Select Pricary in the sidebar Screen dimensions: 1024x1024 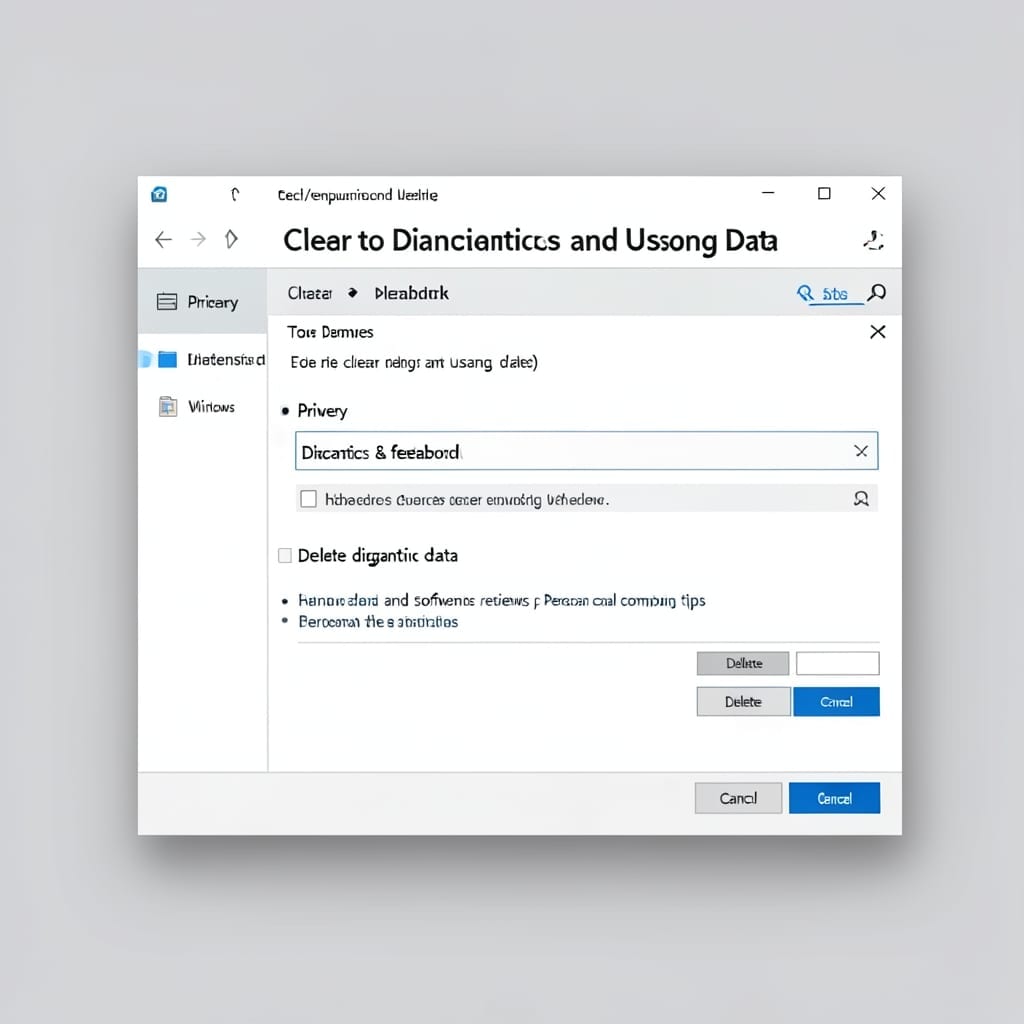click(202, 302)
